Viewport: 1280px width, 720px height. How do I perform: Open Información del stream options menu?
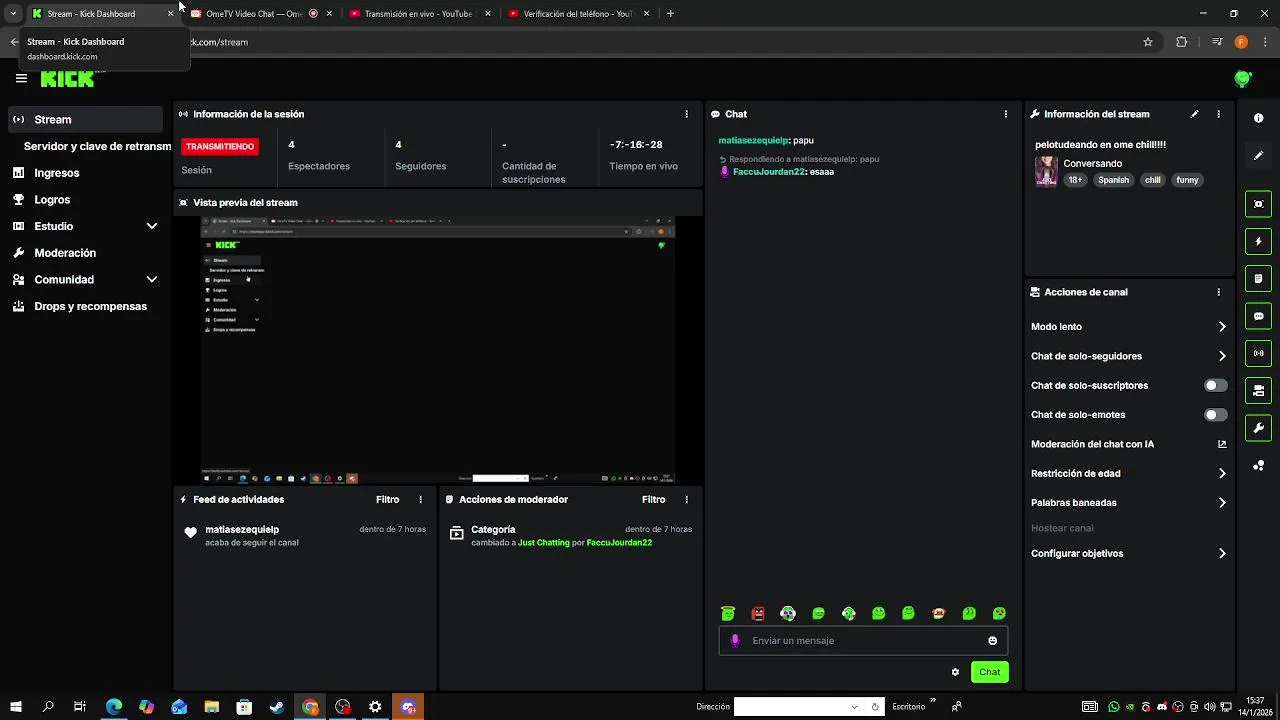click(1218, 114)
